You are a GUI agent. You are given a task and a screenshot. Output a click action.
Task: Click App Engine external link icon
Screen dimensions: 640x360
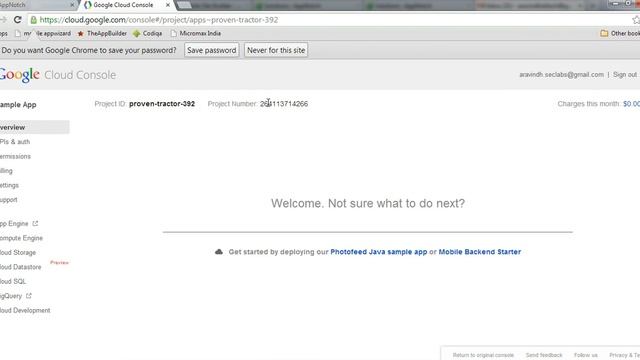point(35,223)
